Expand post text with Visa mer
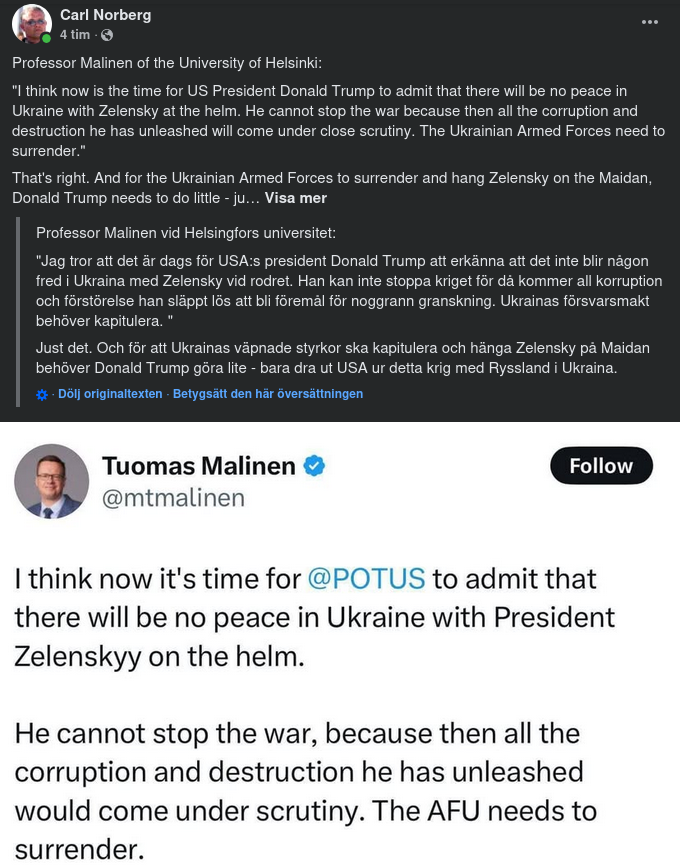The image size is (680, 866). 296,198
